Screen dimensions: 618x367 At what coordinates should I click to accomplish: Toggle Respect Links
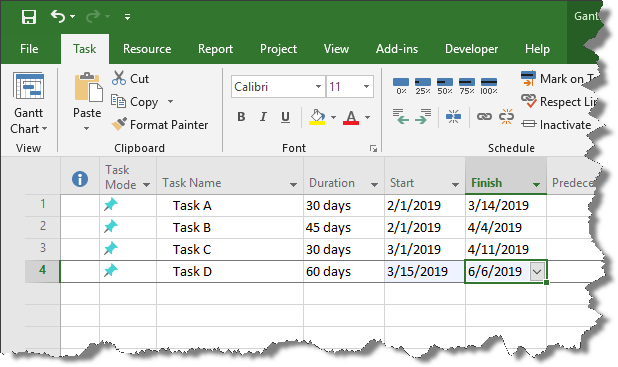point(559,101)
